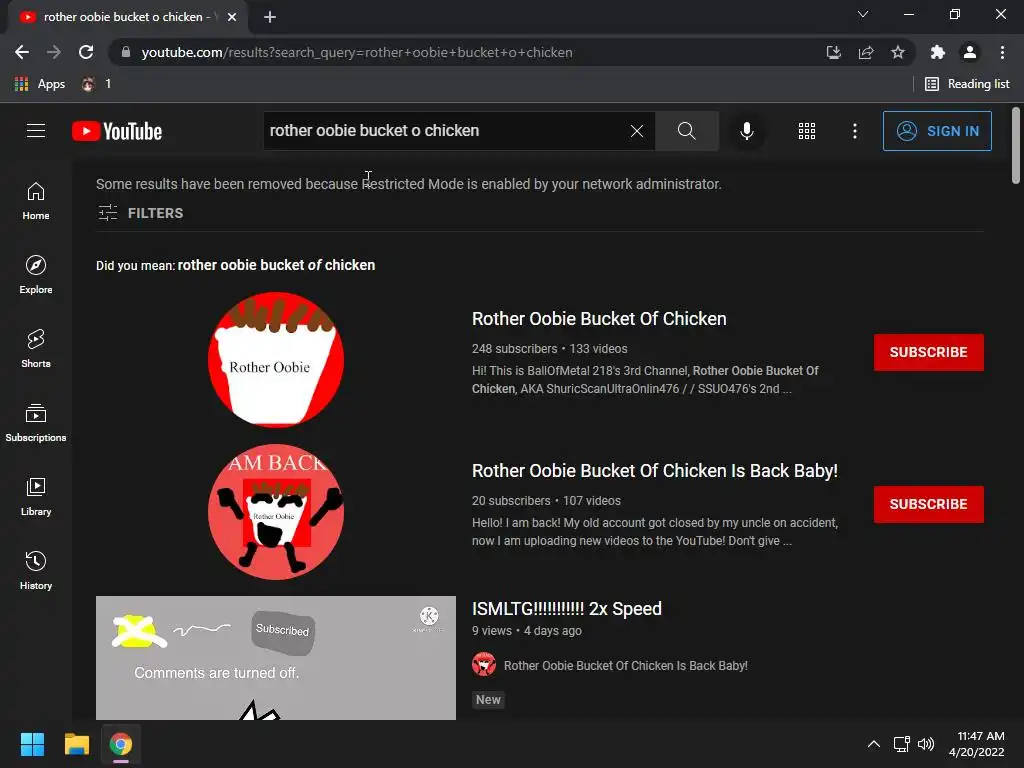Bookmark this page with the star
The image size is (1024, 768).
pos(898,52)
